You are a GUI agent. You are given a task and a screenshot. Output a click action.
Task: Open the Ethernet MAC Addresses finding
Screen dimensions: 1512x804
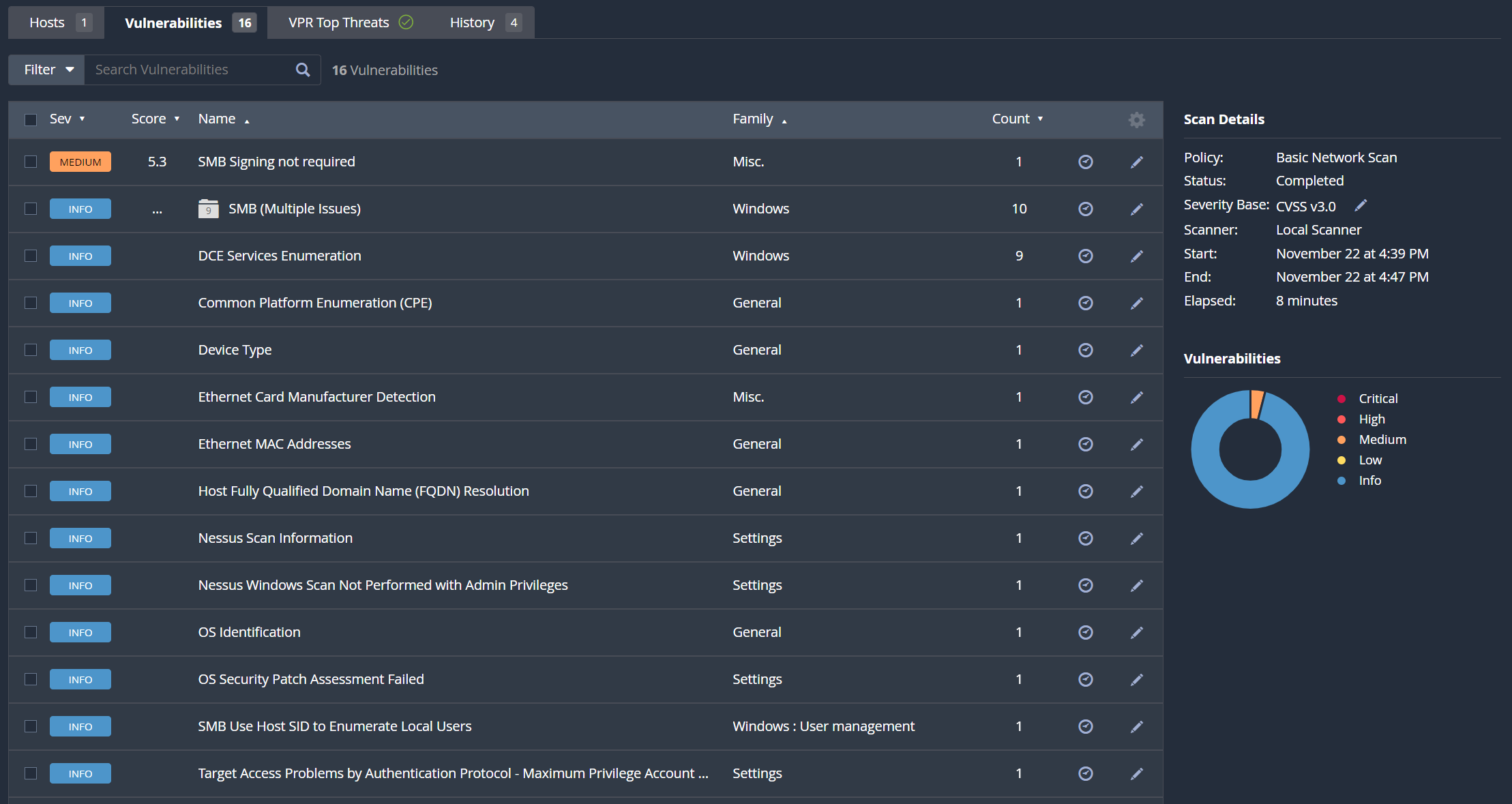(274, 443)
